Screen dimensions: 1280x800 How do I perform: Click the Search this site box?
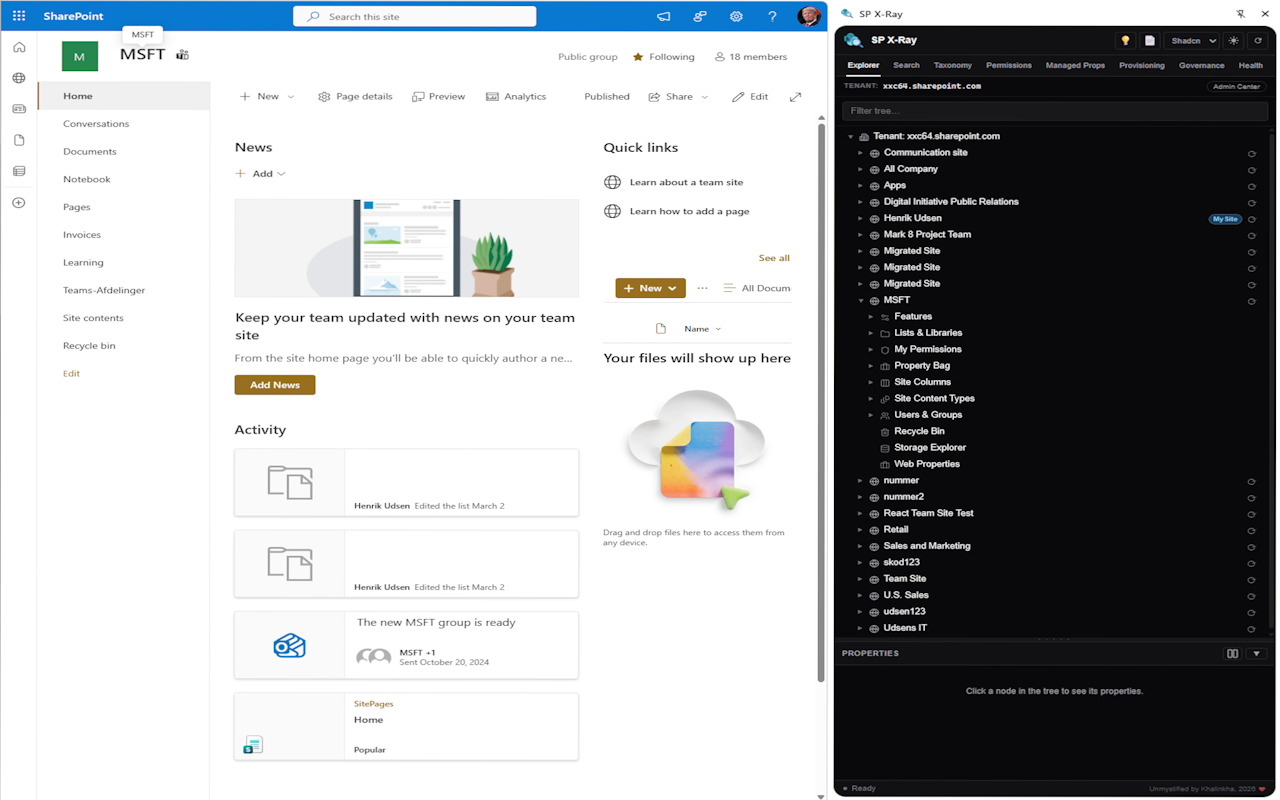tap(415, 16)
